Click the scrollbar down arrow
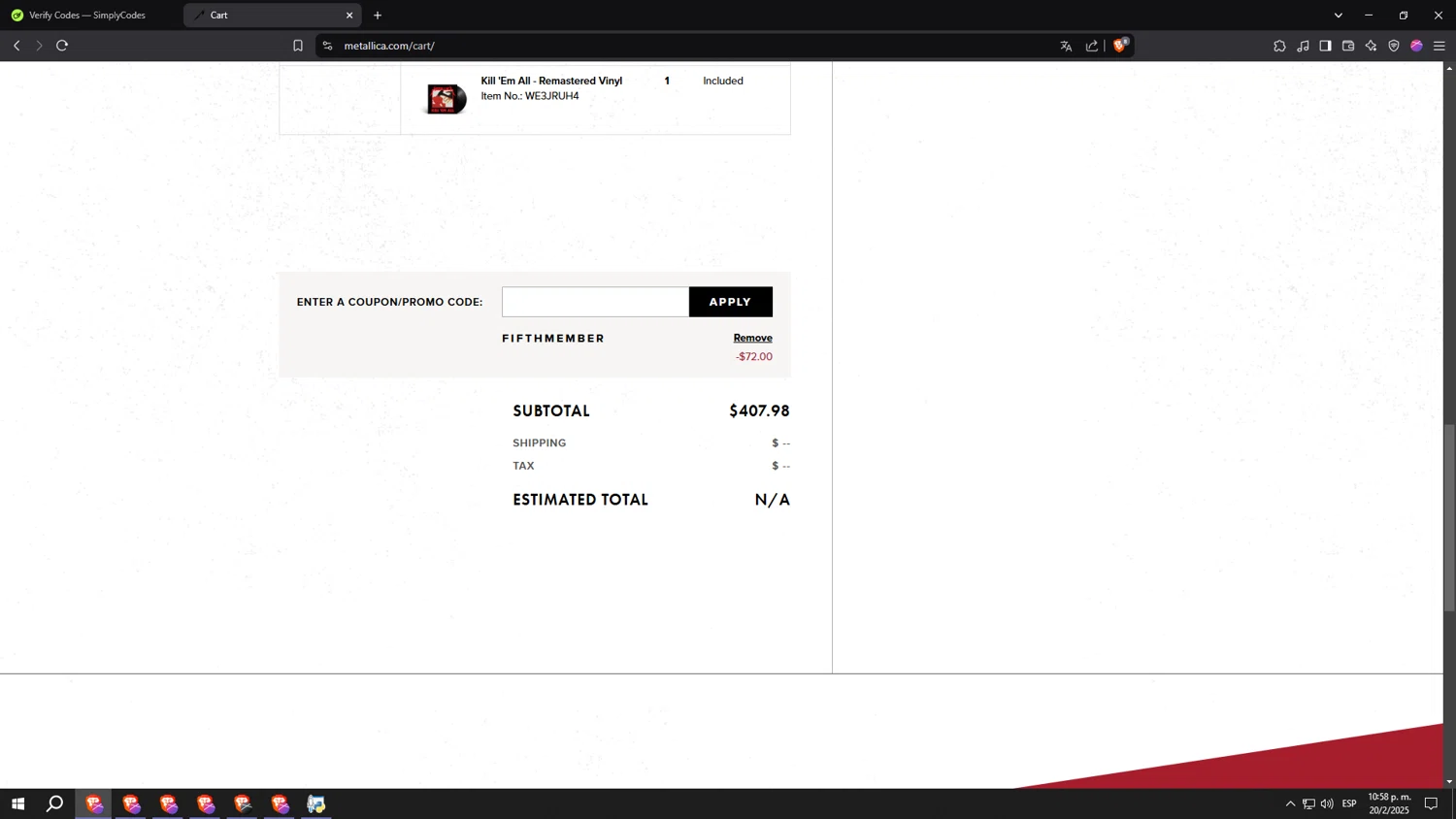This screenshot has height=819, width=1456. click(1449, 781)
